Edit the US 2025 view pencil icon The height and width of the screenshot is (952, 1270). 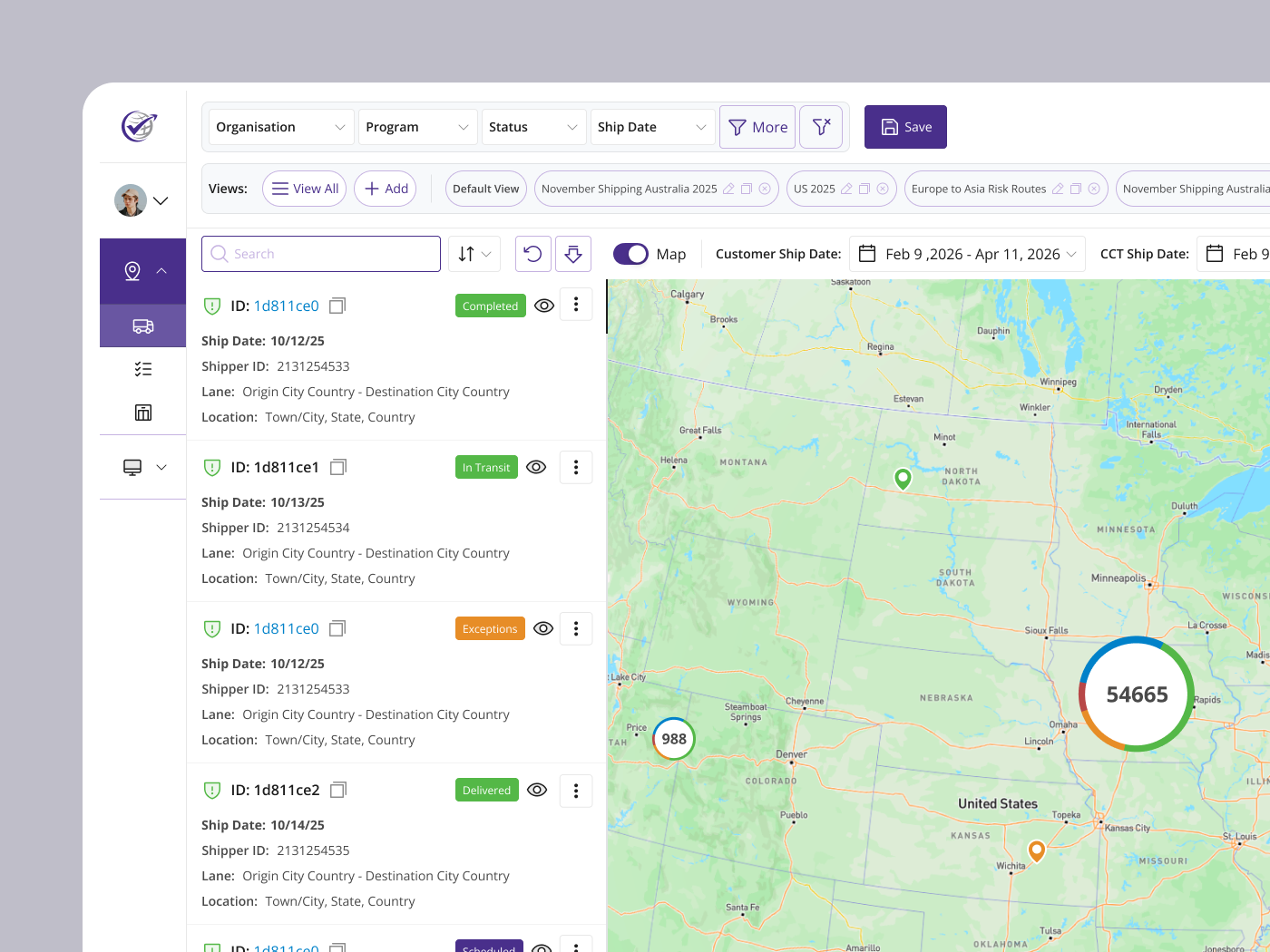846,189
